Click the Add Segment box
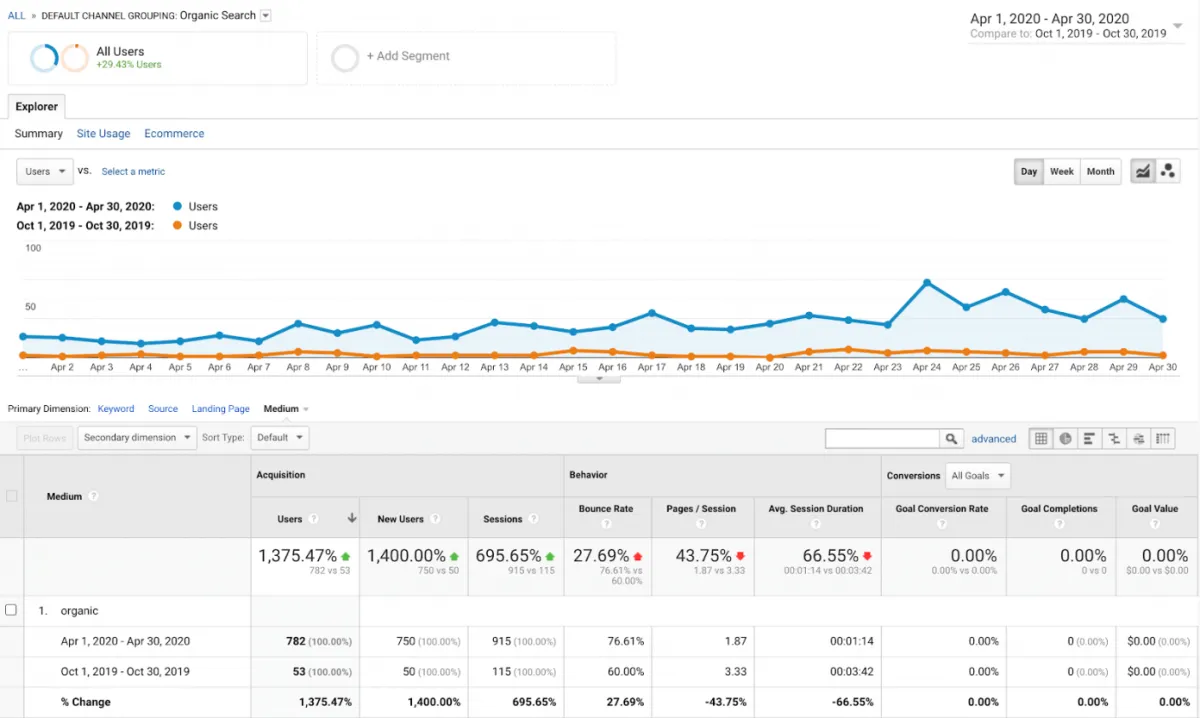 [x=466, y=57]
